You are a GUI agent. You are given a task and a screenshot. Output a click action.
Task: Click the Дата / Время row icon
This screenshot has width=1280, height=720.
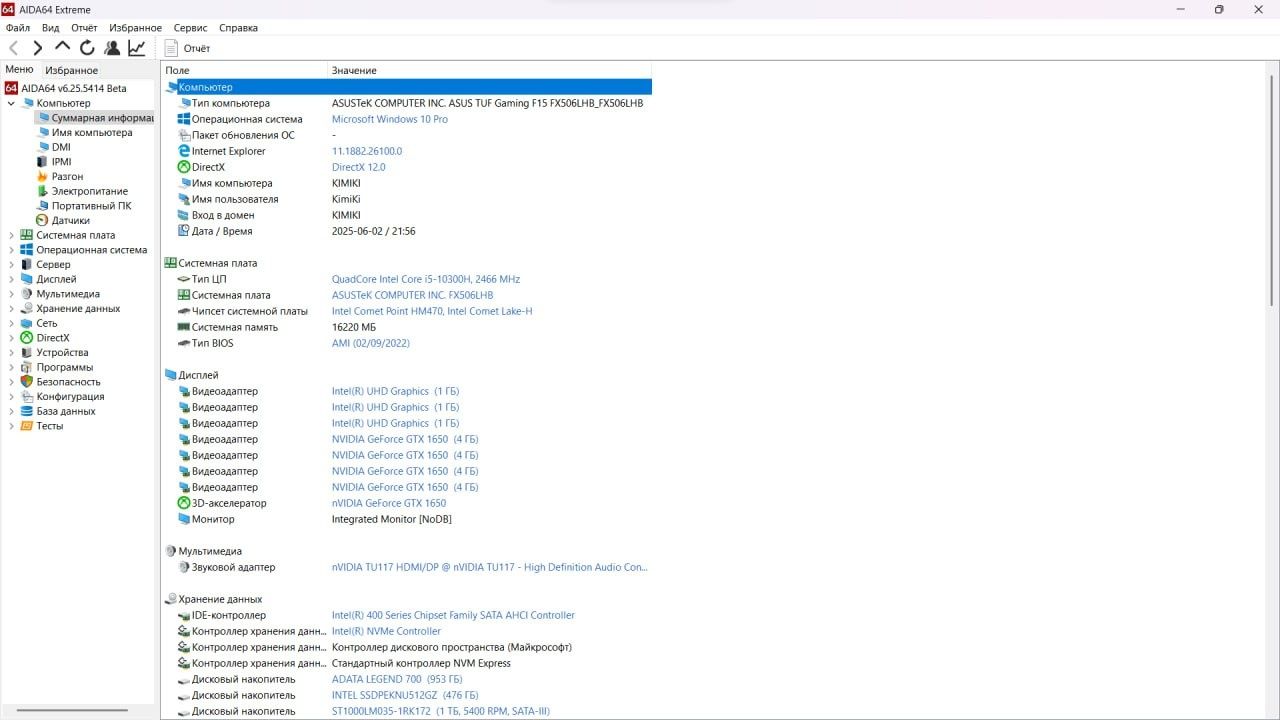[184, 231]
